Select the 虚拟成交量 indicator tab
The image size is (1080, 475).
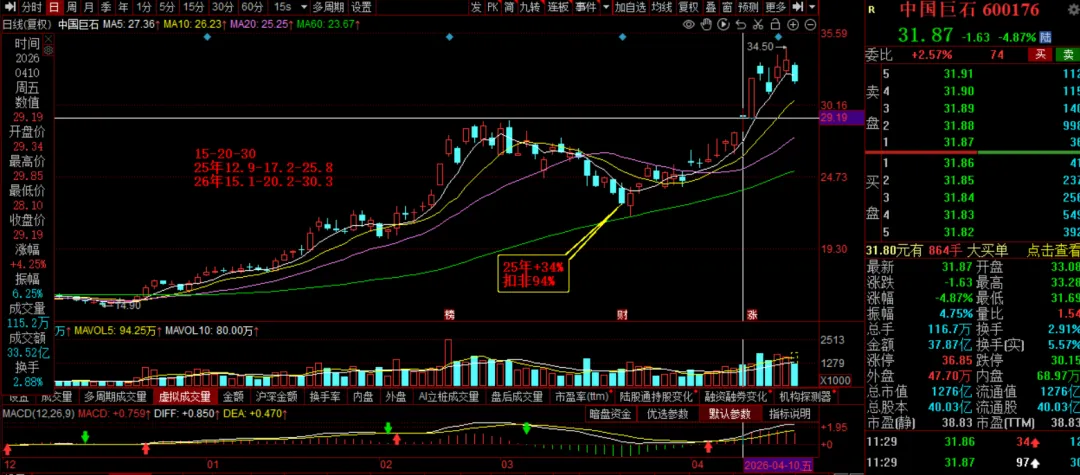[183, 397]
